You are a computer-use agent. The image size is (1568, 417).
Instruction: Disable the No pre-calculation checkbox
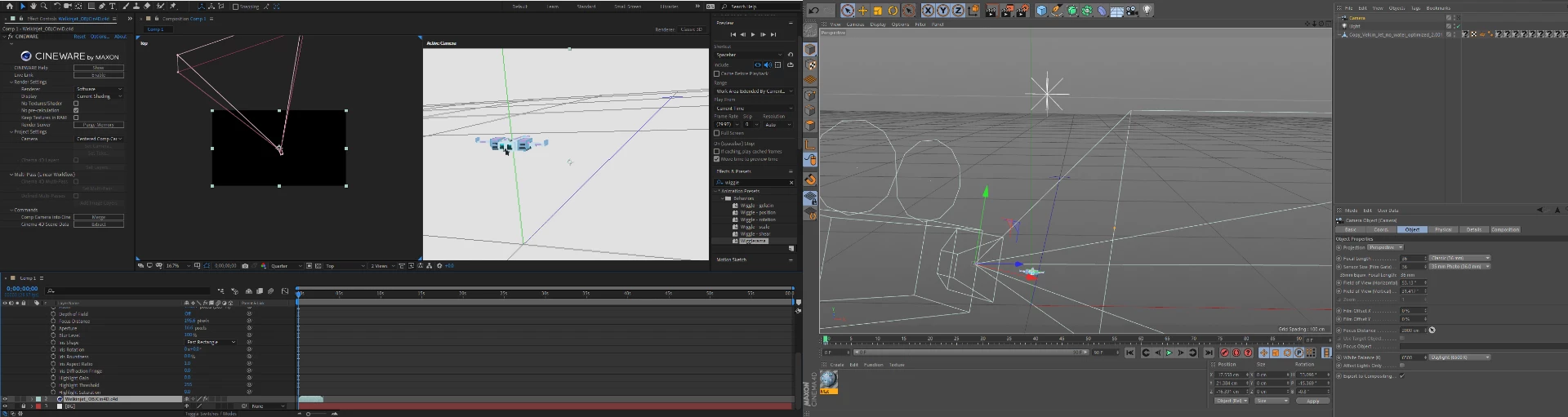pos(76,110)
